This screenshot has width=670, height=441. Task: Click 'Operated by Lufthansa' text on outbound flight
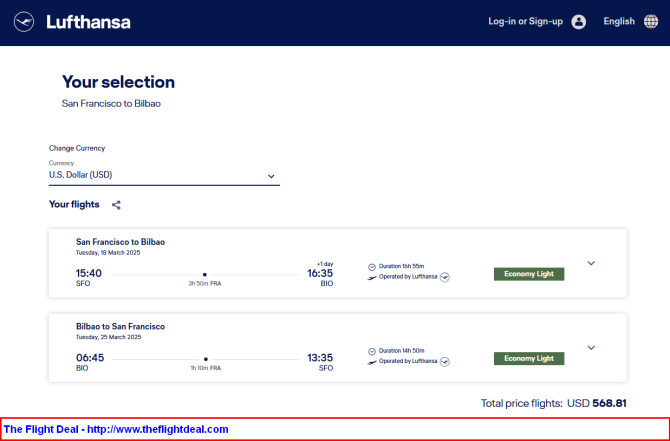408,277
